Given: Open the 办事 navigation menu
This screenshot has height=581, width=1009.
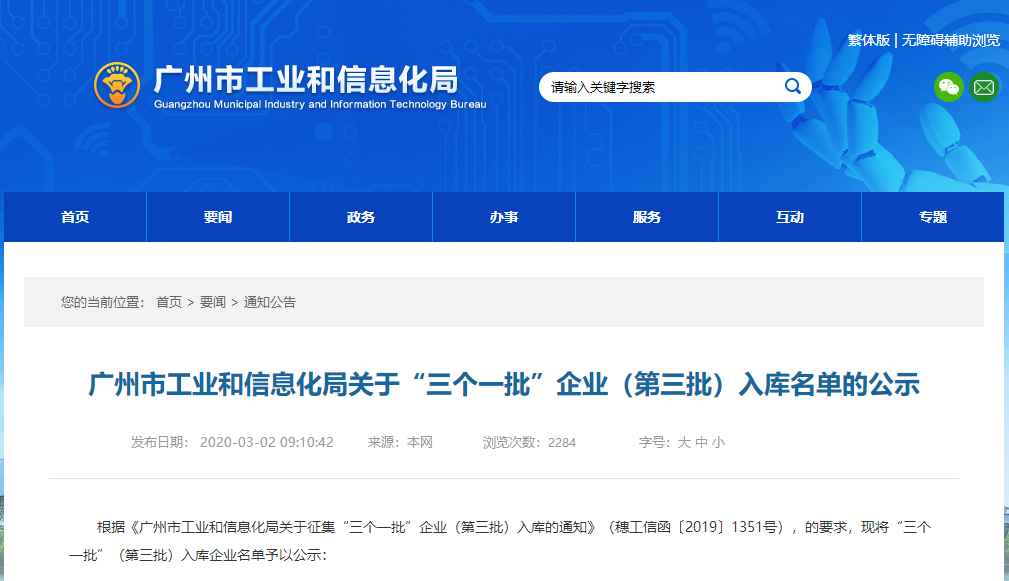Looking at the screenshot, I should point(504,217).
